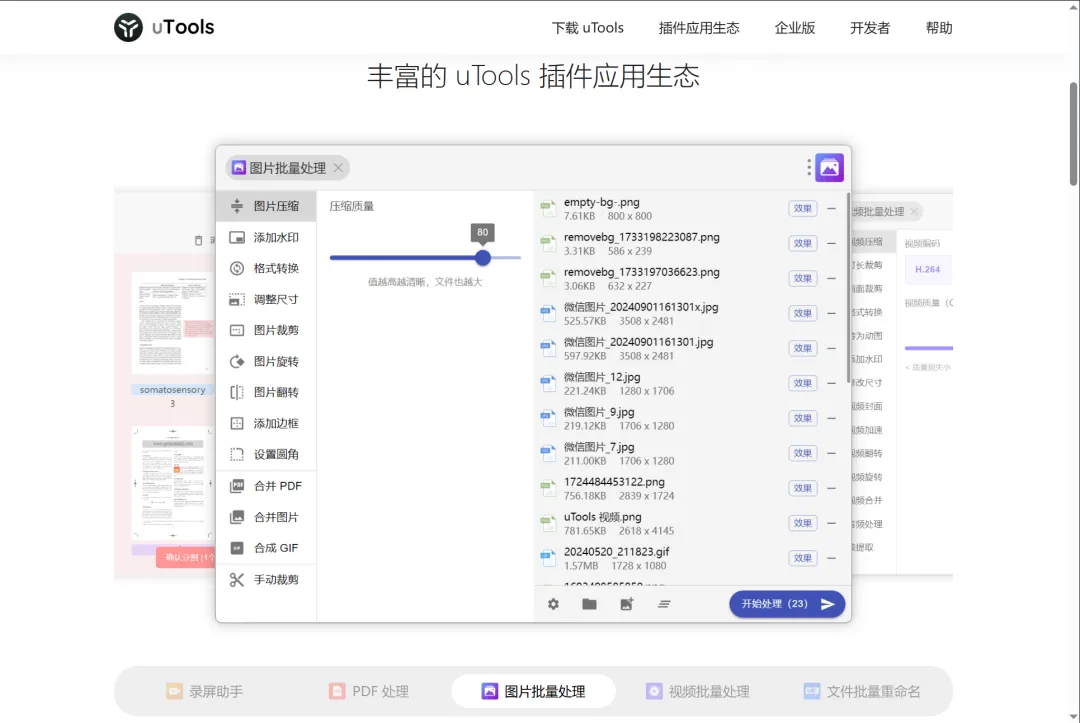The image size is (1080, 723).
Task: Select file row 微信图片_20240901161301.jpg
Action: point(690,348)
